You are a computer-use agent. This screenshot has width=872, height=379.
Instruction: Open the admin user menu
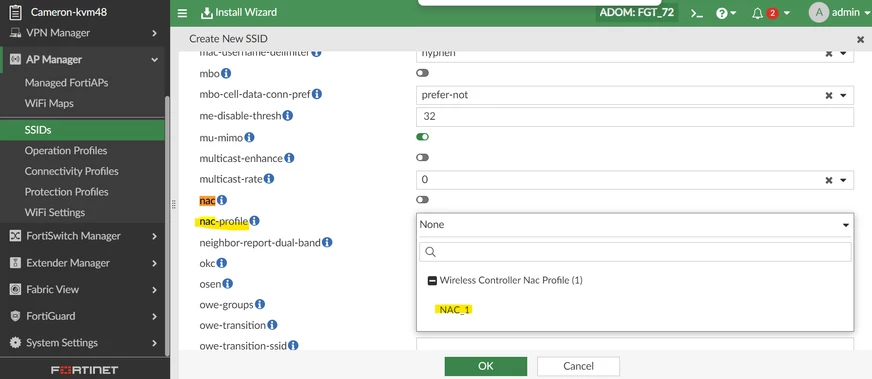[x=839, y=13]
